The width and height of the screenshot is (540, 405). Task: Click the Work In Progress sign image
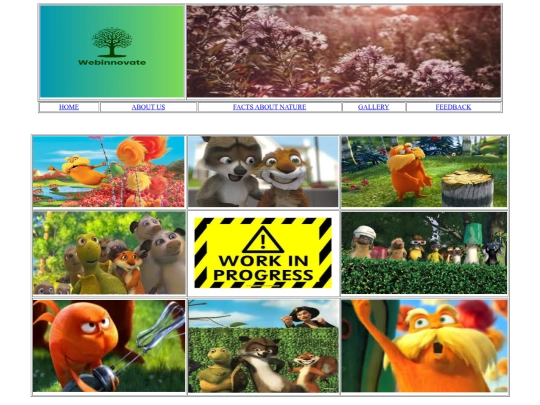tap(263, 253)
